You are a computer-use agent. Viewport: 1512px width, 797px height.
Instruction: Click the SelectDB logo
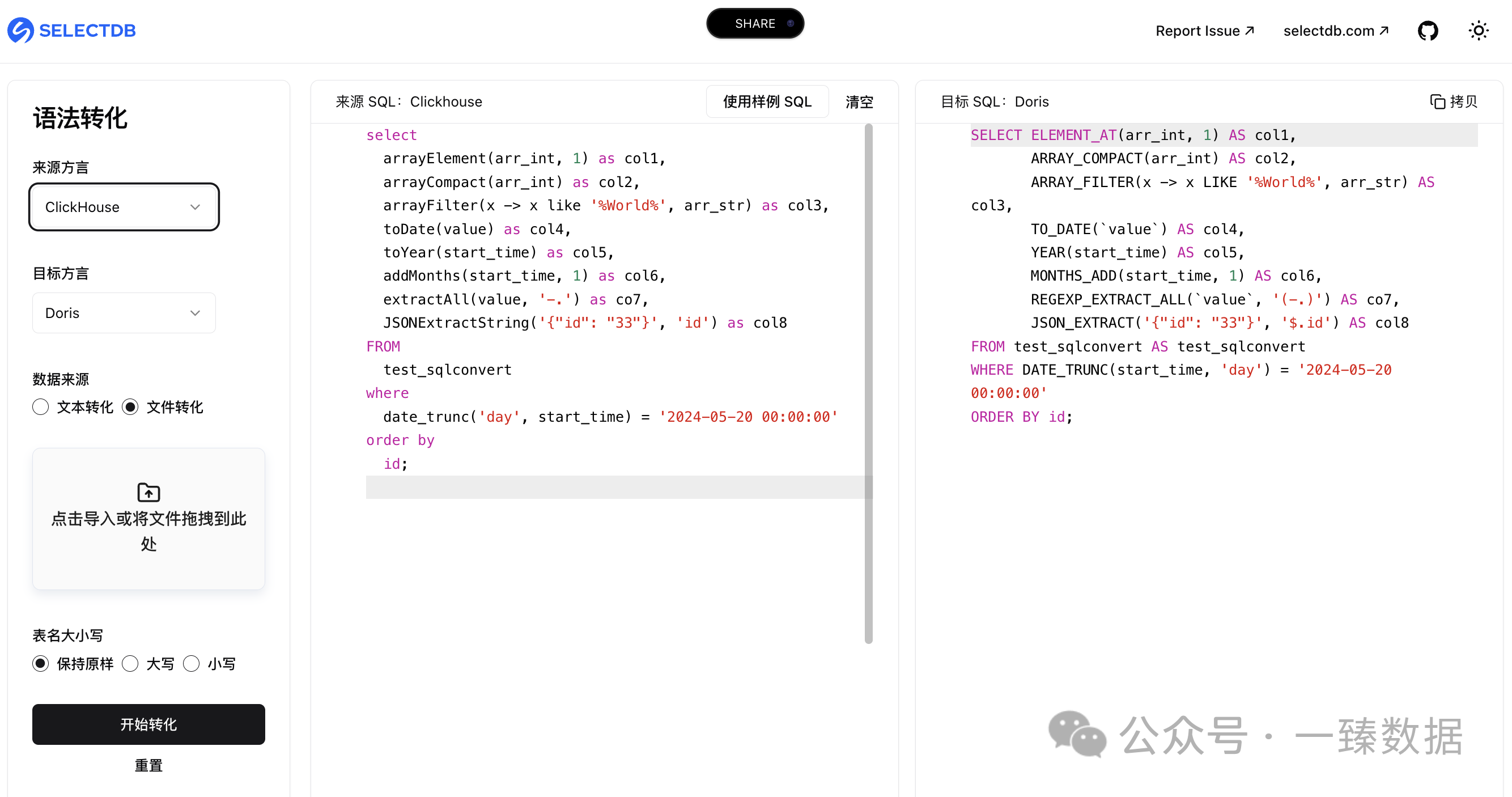pos(71,31)
